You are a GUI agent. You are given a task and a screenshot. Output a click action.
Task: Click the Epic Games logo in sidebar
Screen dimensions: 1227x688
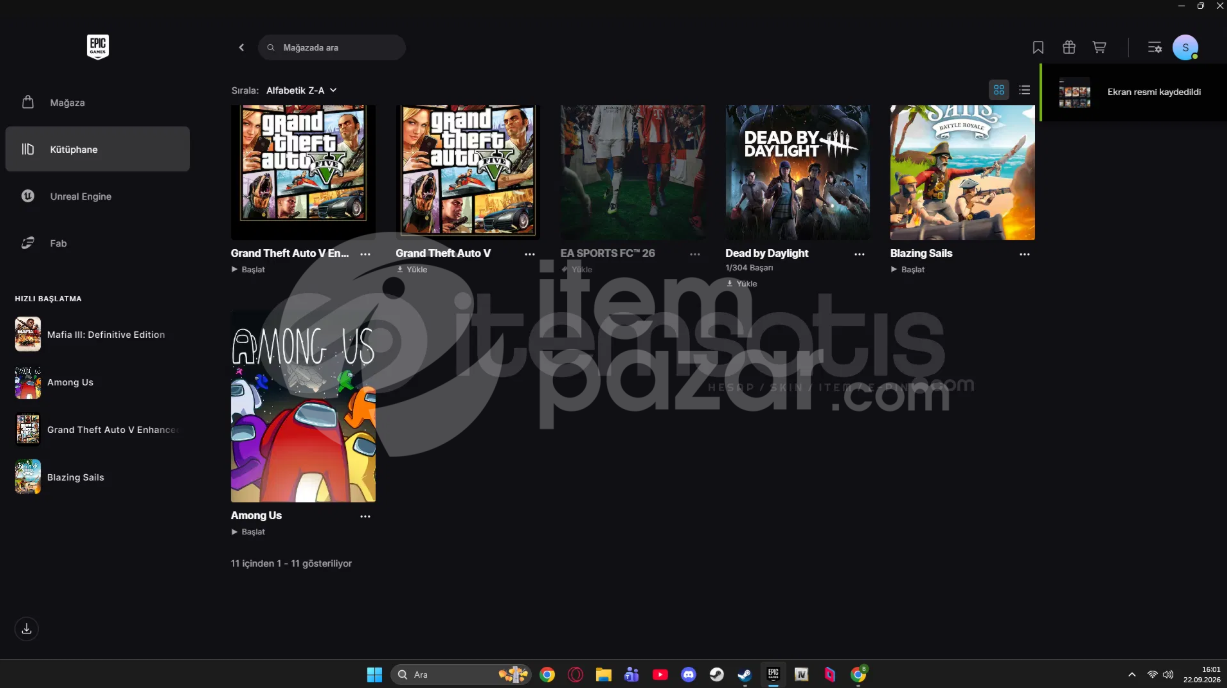pyautogui.click(x=97, y=47)
